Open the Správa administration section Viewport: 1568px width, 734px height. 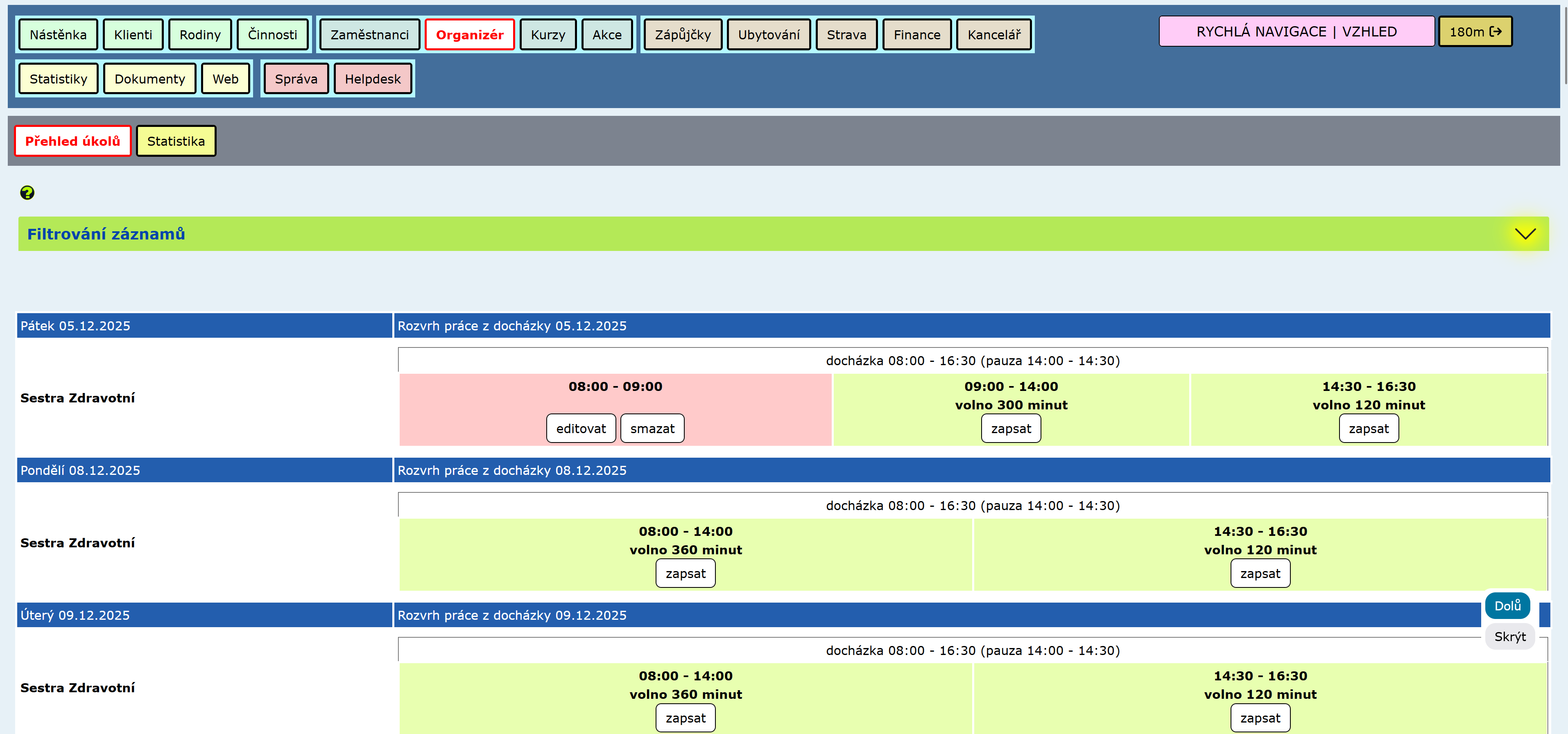click(x=296, y=79)
